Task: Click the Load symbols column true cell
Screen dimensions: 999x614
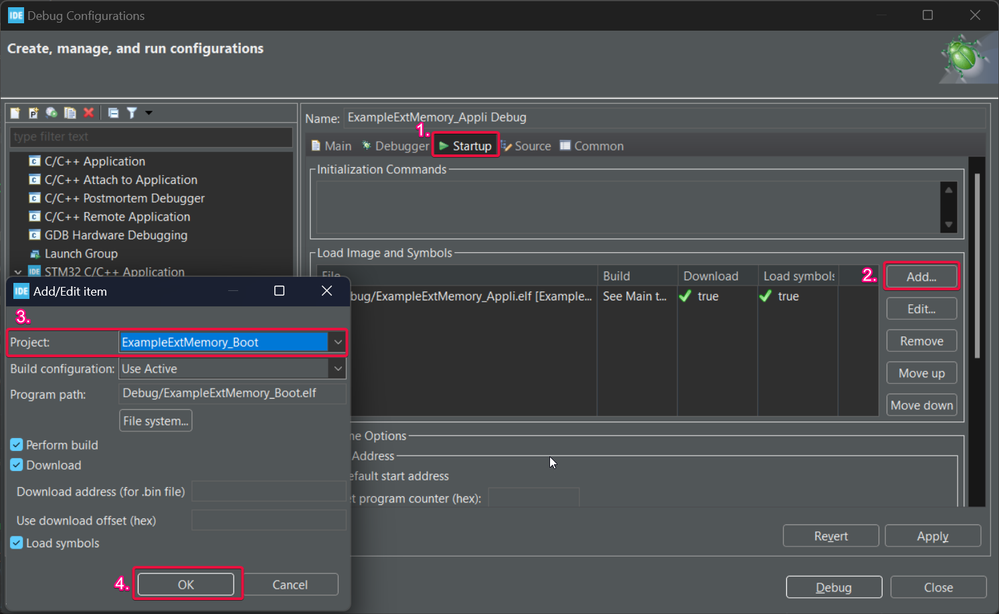Action: coord(797,296)
